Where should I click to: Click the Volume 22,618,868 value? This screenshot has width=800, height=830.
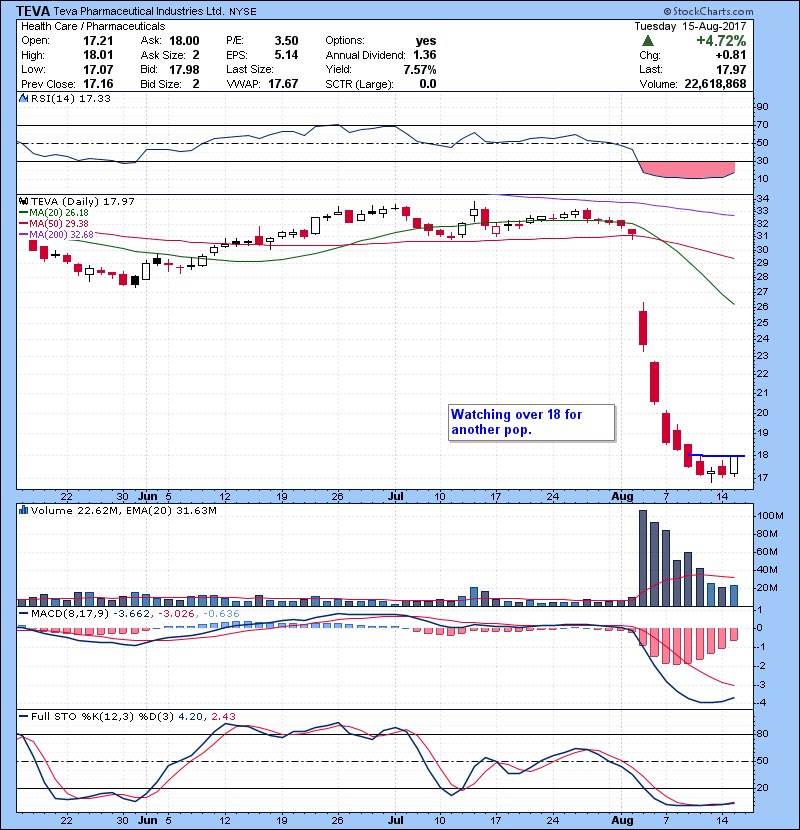(715, 84)
